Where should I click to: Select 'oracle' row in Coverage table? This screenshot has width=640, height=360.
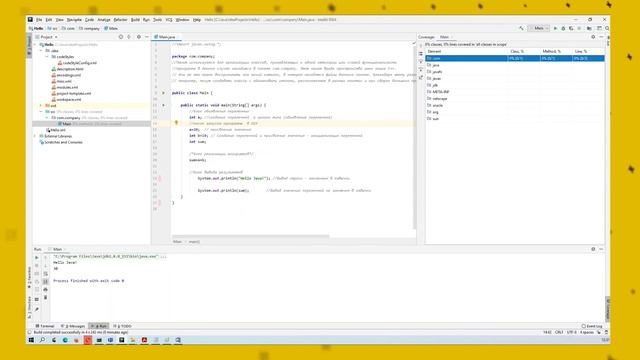tap(515, 105)
